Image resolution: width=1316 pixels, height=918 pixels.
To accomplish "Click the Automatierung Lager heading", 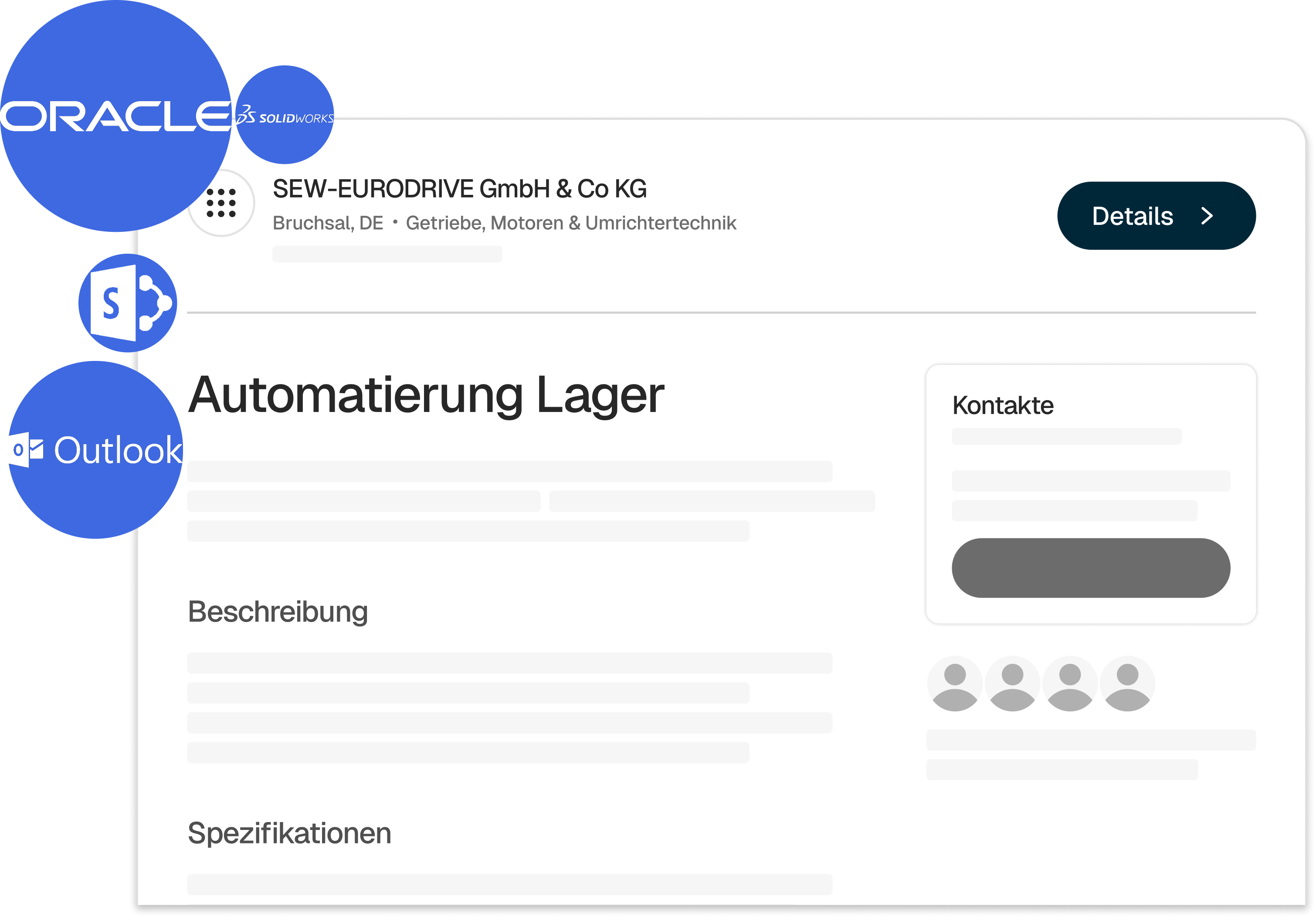I will [x=426, y=395].
